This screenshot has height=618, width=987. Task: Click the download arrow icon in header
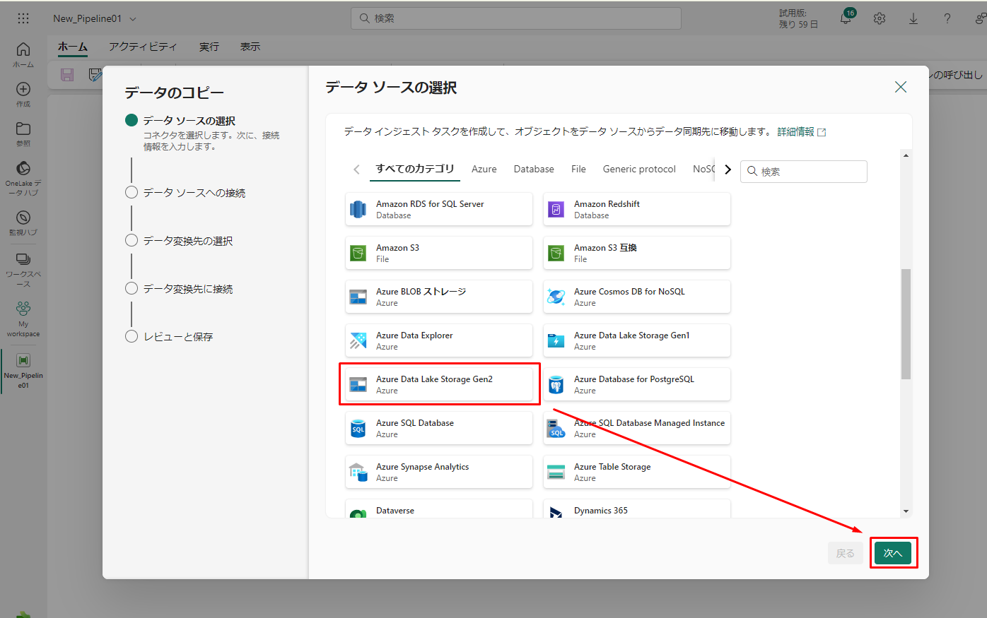pyautogui.click(x=913, y=19)
